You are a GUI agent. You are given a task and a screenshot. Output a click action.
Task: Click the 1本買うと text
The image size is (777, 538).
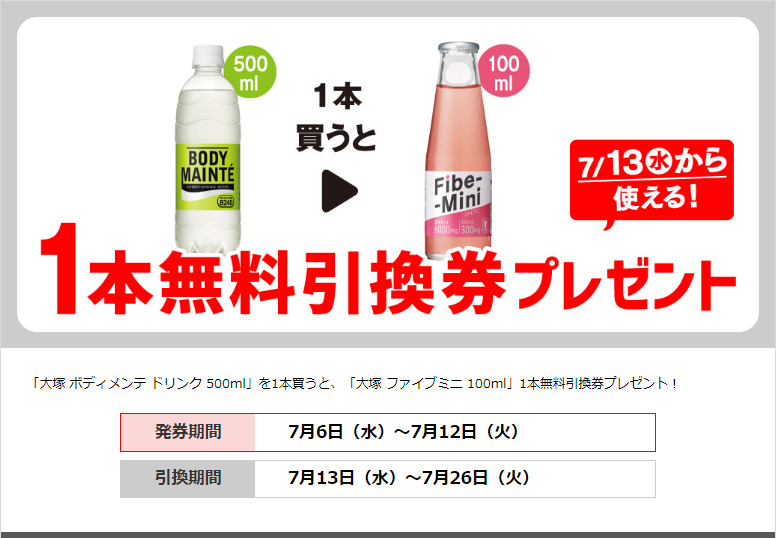[x=336, y=117]
